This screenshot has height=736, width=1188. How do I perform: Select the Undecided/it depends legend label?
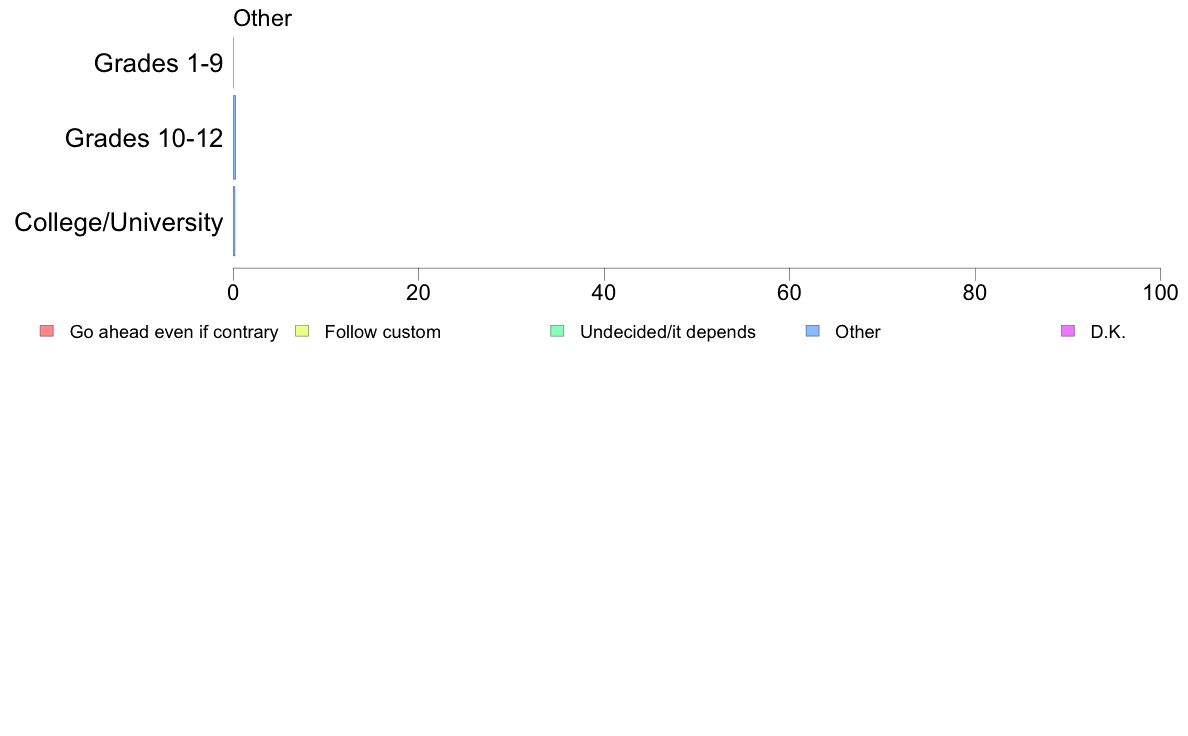667,332
